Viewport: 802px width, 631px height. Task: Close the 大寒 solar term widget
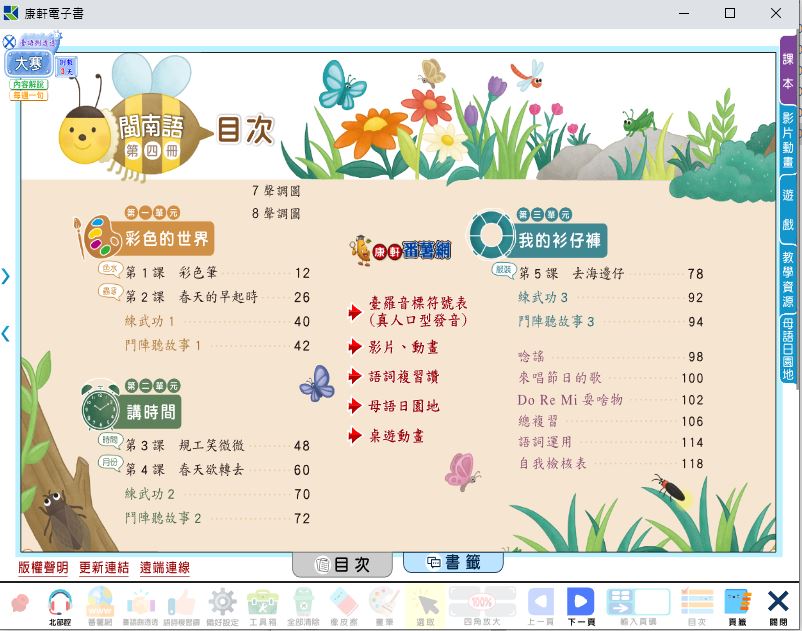click(x=9, y=41)
